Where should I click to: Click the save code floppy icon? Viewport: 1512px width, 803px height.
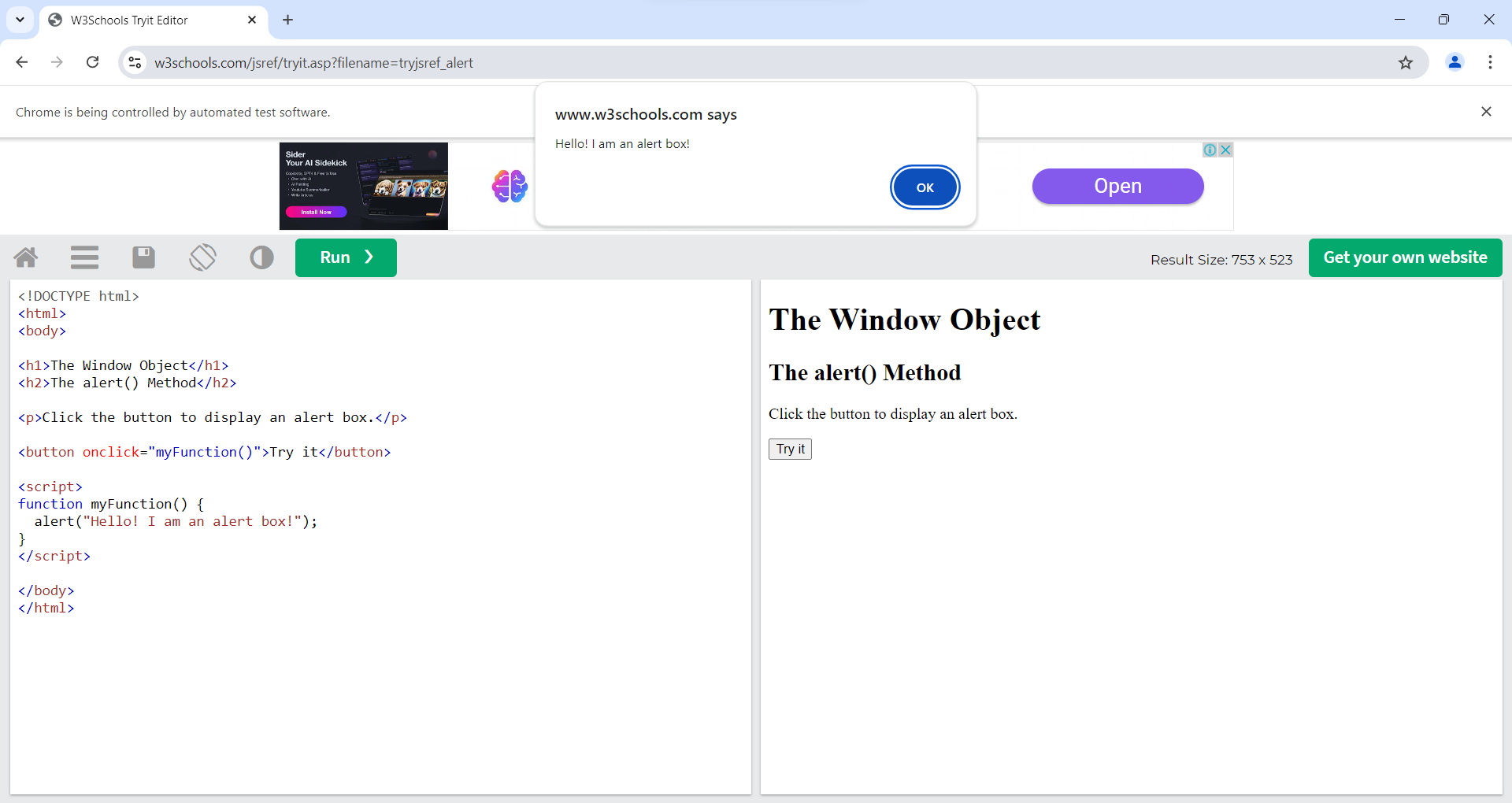[143, 257]
